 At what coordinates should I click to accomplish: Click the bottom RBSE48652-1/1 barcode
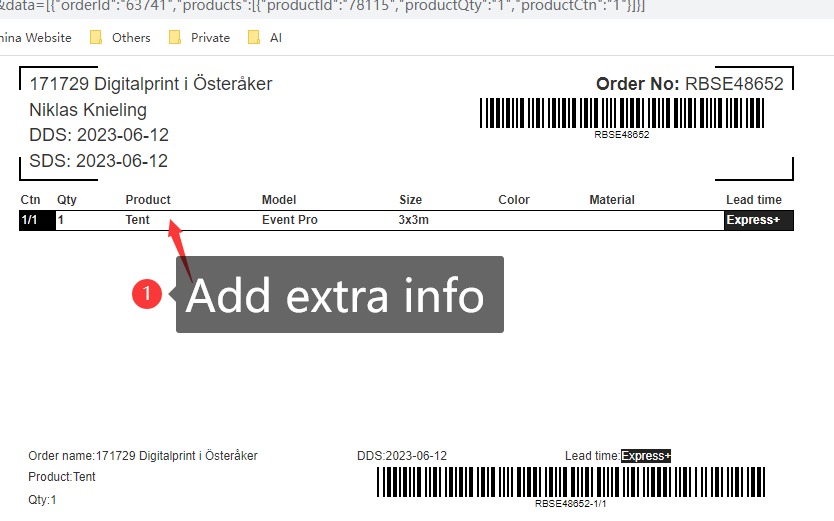click(x=570, y=483)
